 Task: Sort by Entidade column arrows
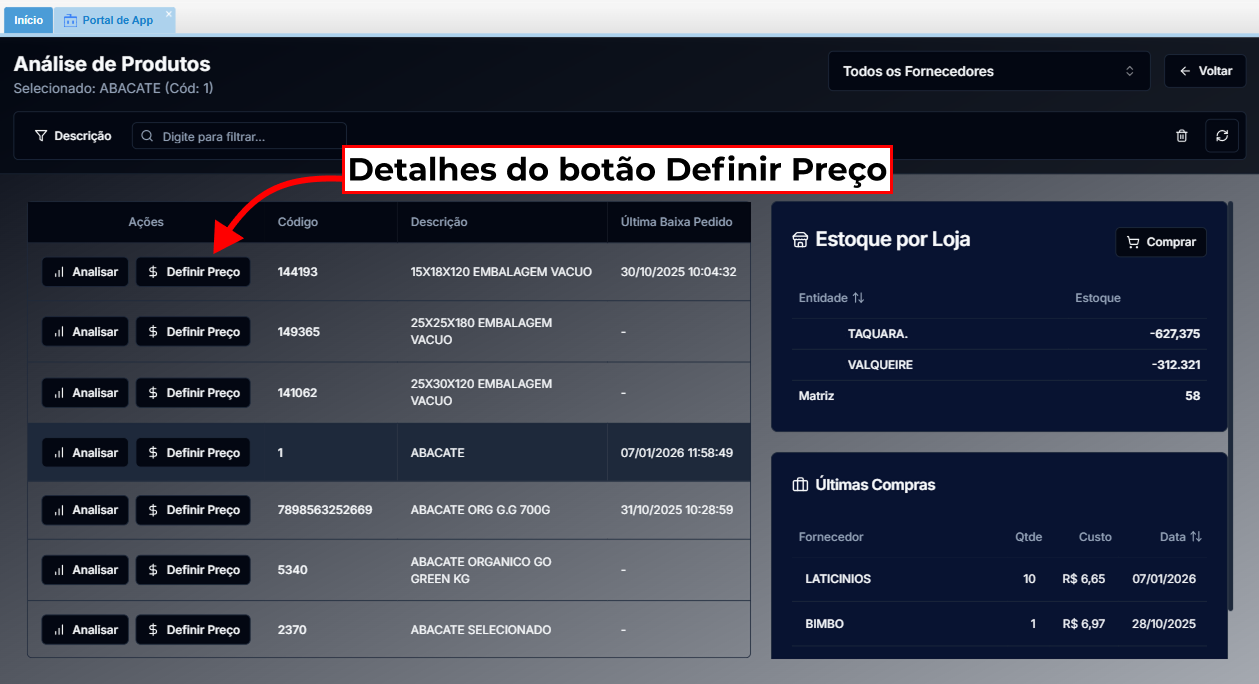click(x=858, y=298)
